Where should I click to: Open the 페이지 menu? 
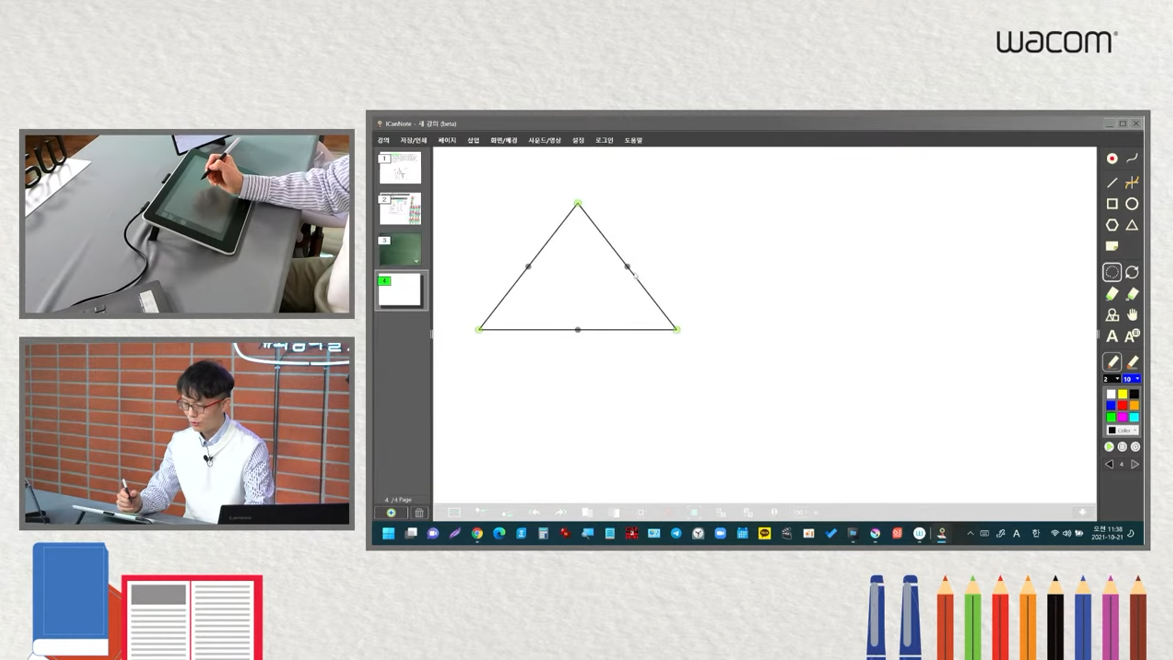(x=447, y=140)
